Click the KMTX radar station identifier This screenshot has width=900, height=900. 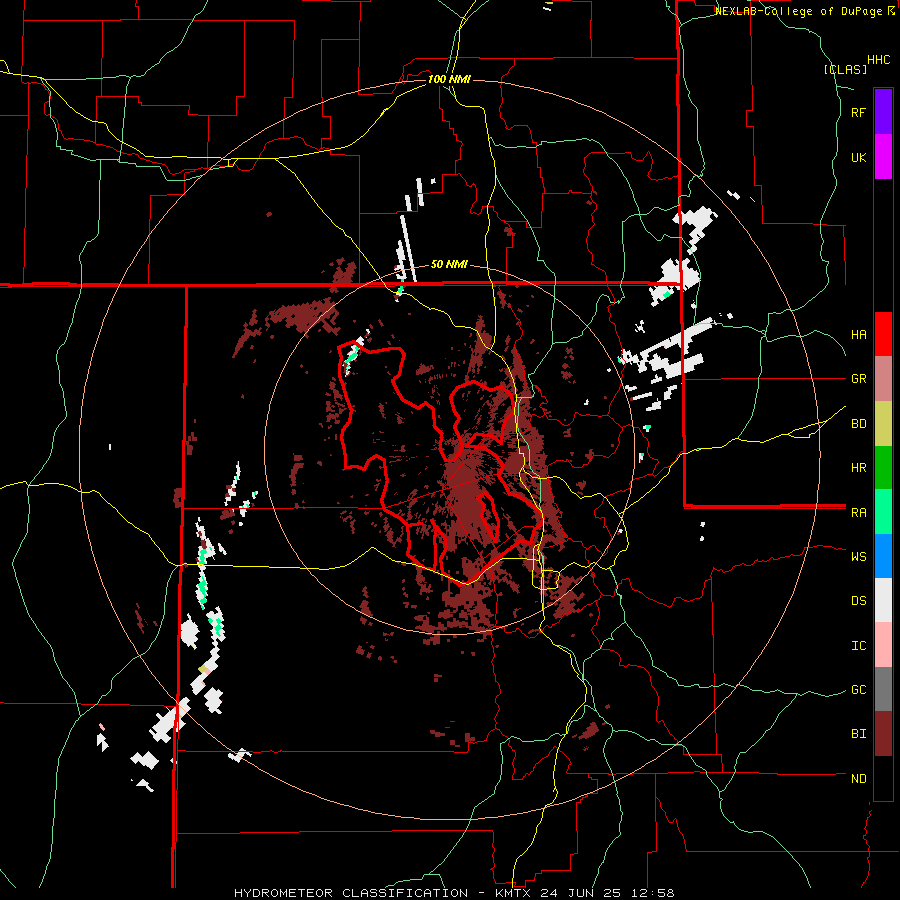tap(515, 893)
